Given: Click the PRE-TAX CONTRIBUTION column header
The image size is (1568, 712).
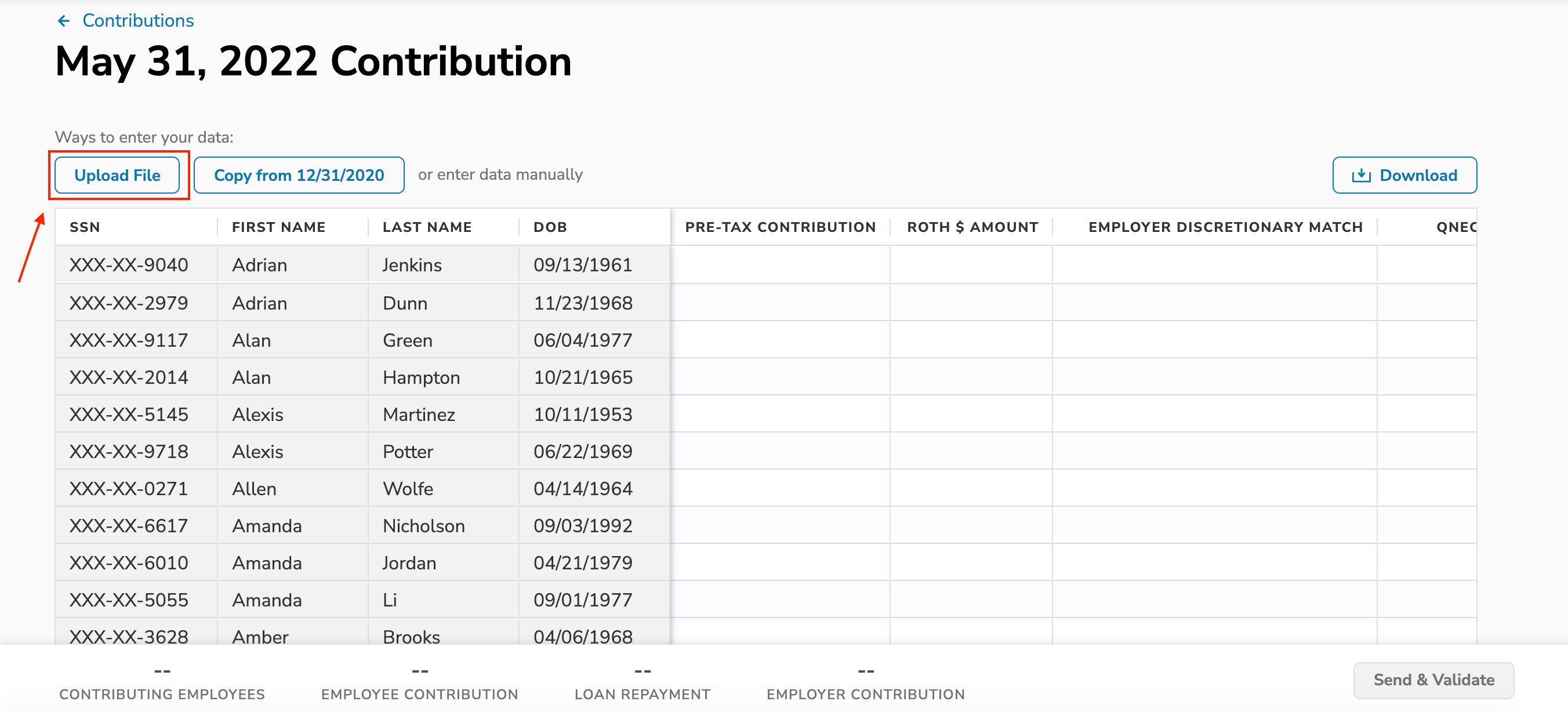Looking at the screenshot, I should point(781,227).
